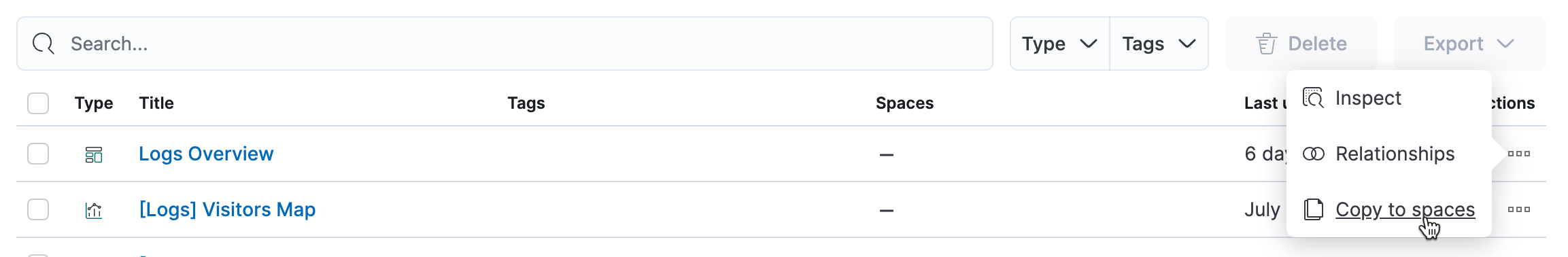The image size is (1568, 257).
Task: Check the box for [Logs] Visitors Map
Action: click(38, 209)
